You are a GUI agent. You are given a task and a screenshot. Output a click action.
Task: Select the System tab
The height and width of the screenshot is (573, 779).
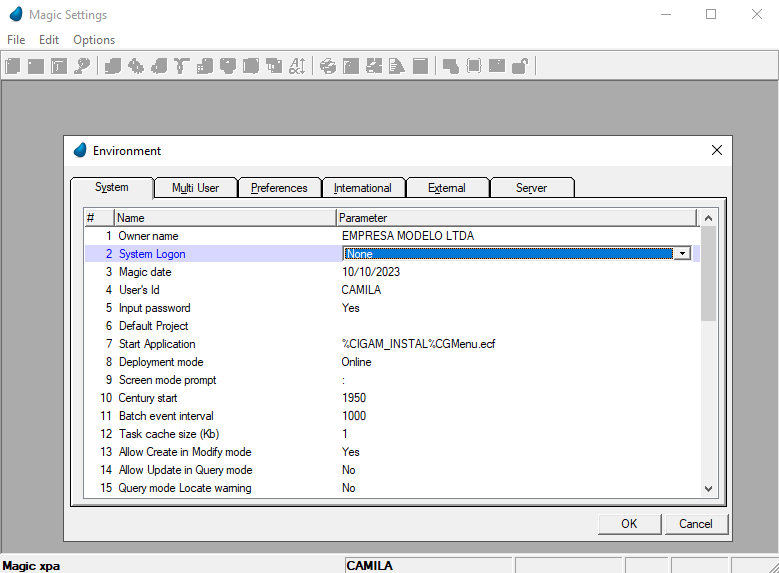[112, 187]
